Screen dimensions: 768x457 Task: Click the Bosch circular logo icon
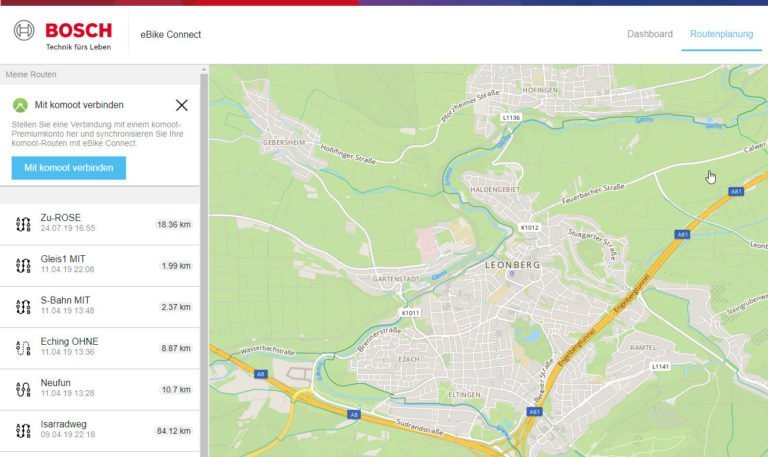click(24, 31)
